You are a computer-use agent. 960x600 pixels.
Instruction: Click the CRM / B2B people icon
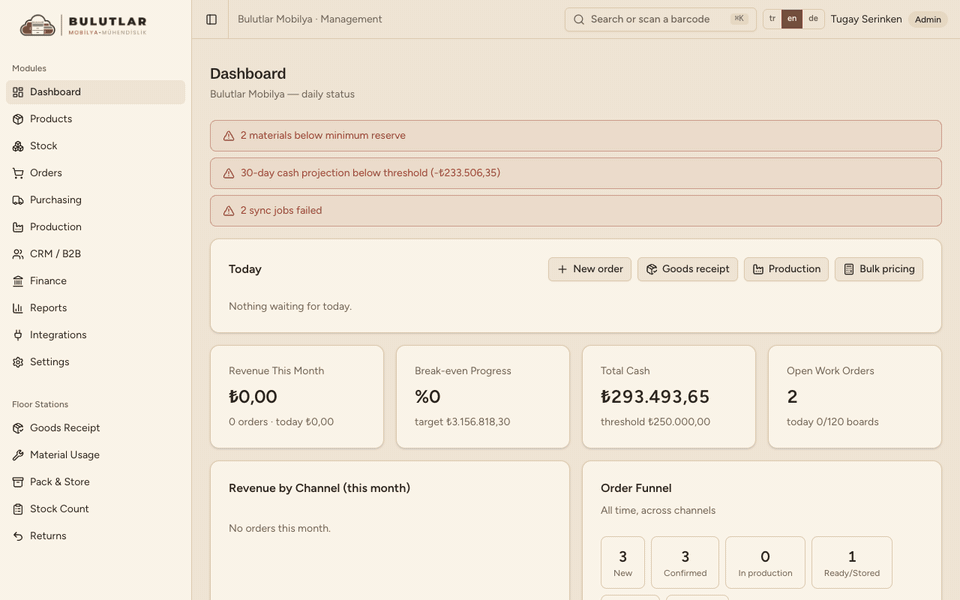(18, 253)
